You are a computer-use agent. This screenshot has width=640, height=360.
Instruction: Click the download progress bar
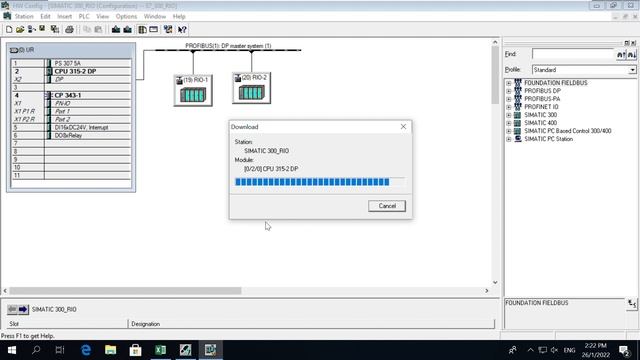[320, 182]
